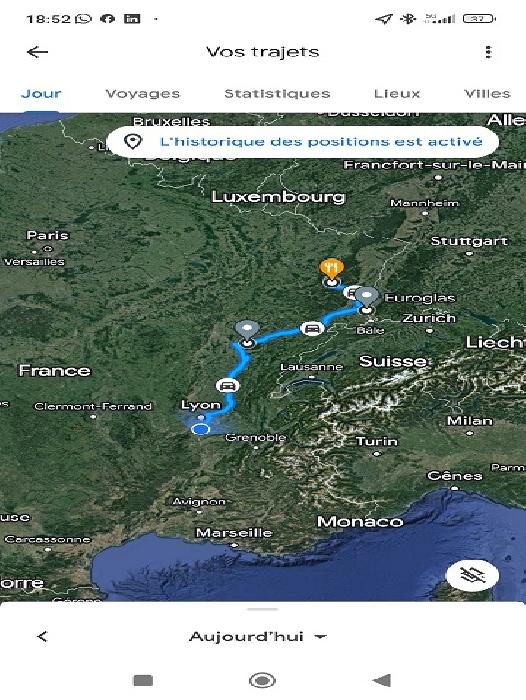The height and width of the screenshot is (700, 526).
Task: Tap the Android home navigation button
Action: coord(262,680)
